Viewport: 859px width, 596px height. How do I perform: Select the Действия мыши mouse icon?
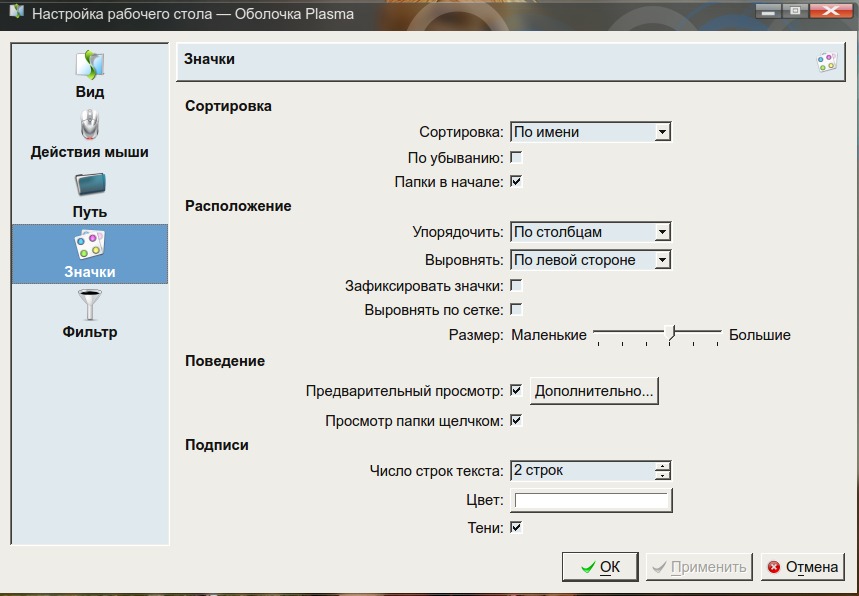point(90,125)
